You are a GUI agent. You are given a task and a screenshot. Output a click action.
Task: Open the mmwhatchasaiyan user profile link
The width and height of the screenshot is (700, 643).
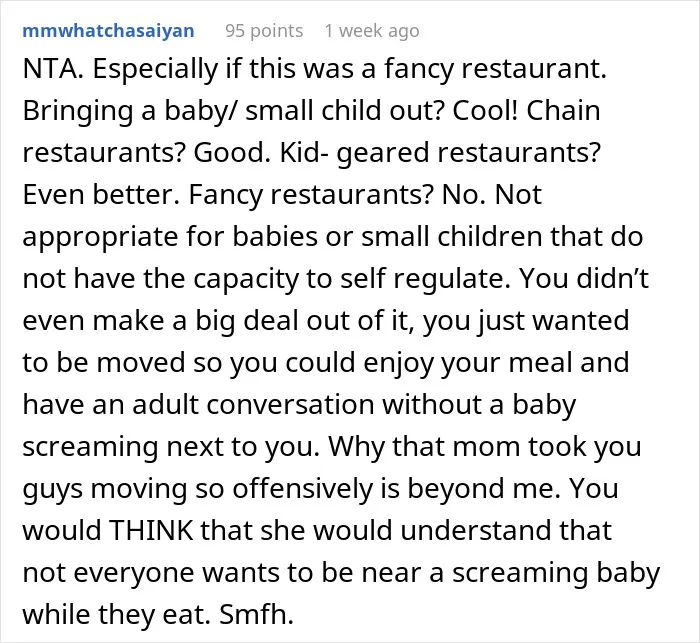tap(108, 31)
